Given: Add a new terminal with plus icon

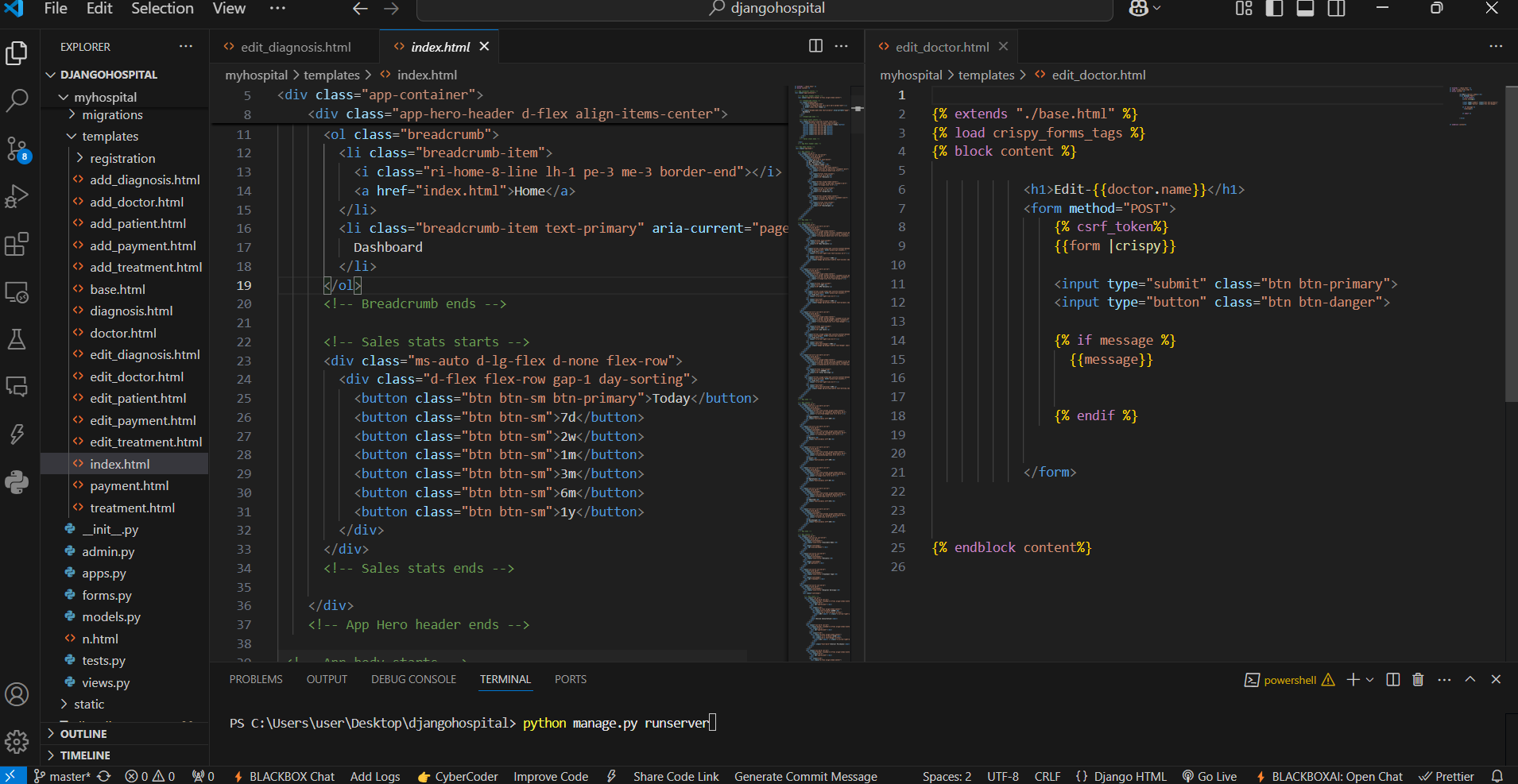Looking at the screenshot, I should click(x=1353, y=680).
